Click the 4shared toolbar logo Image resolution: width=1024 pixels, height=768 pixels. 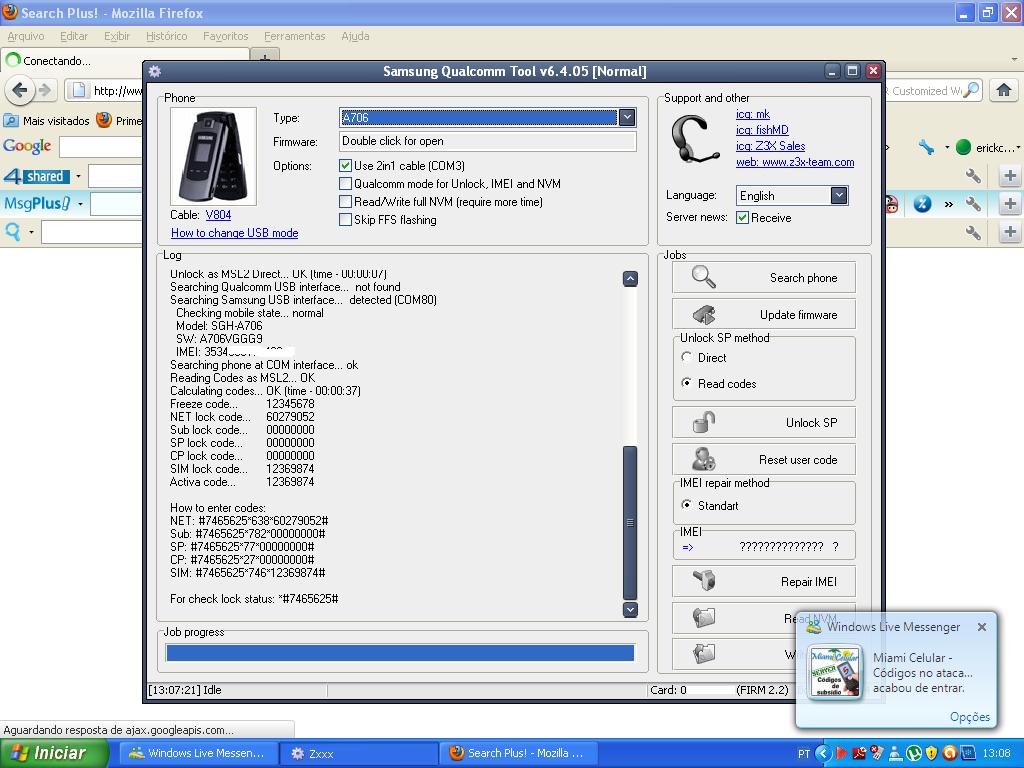click(37, 176)
